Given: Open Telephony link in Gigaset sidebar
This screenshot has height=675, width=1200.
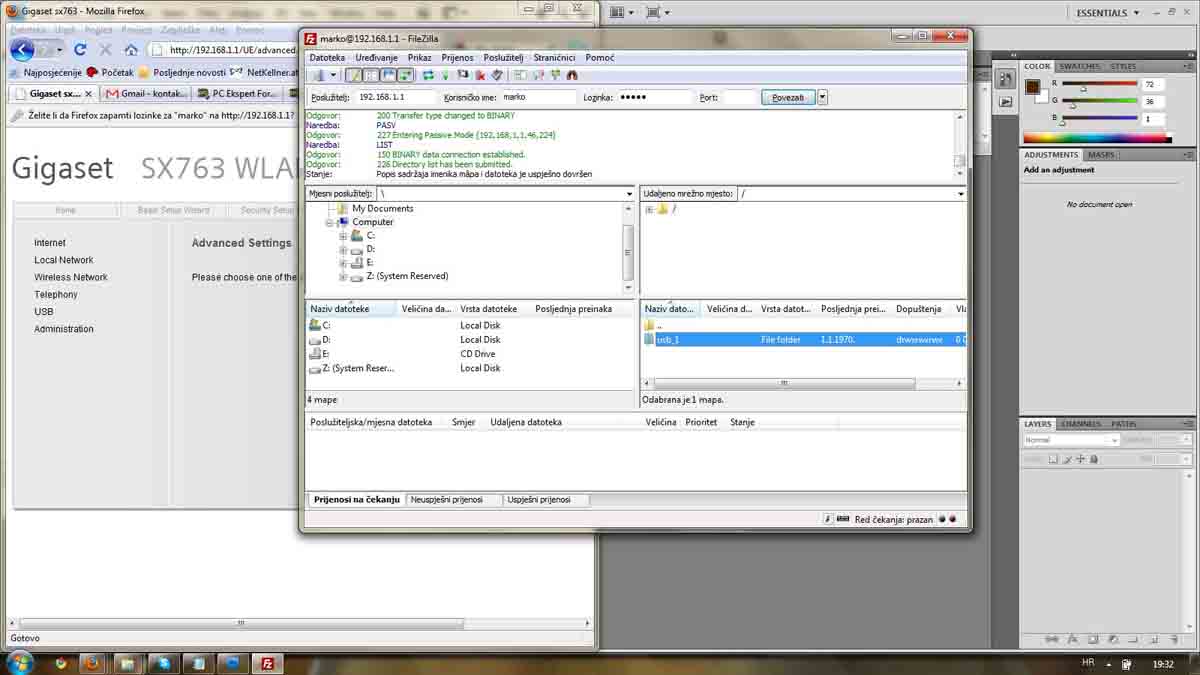Looking at the screenshot, I should (55, 295).
